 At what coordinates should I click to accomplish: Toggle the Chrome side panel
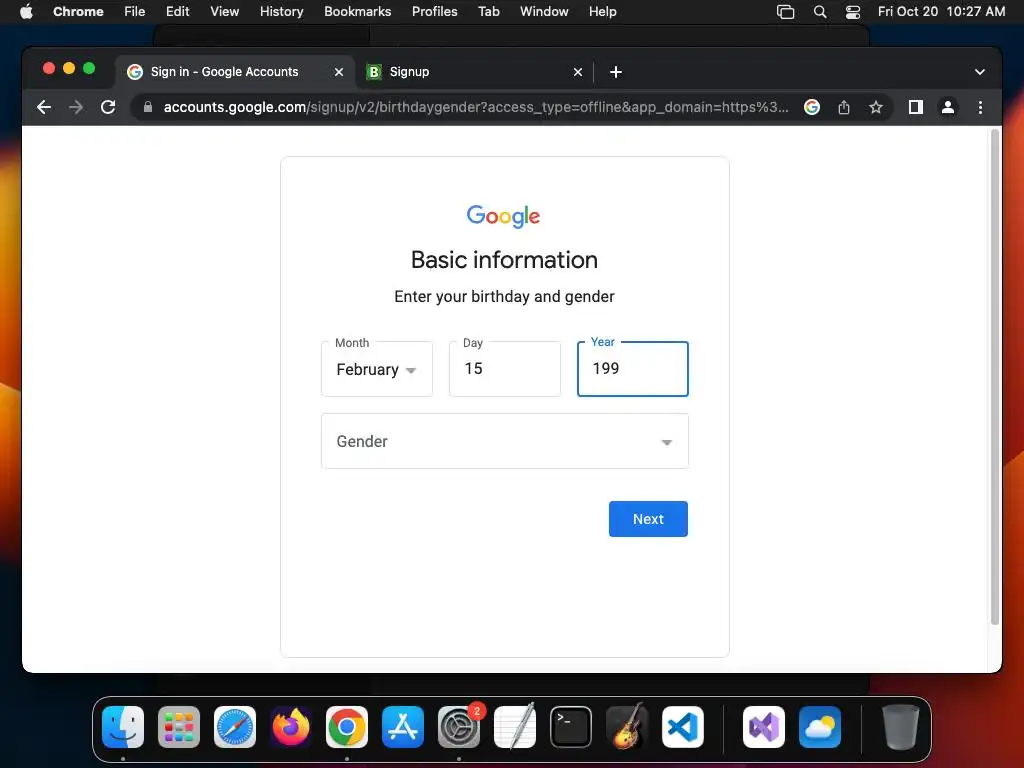pyautogui.click(x=916, y=107)
